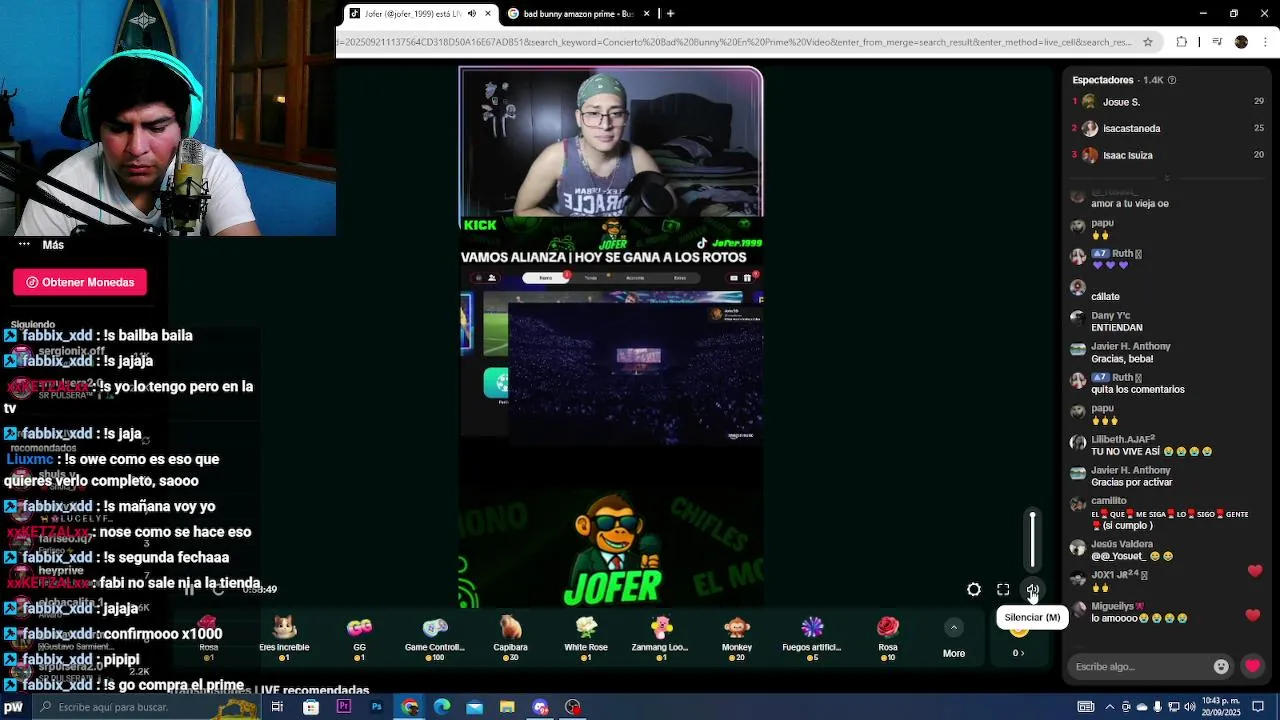Send the Capibara gift

[510, 638]
